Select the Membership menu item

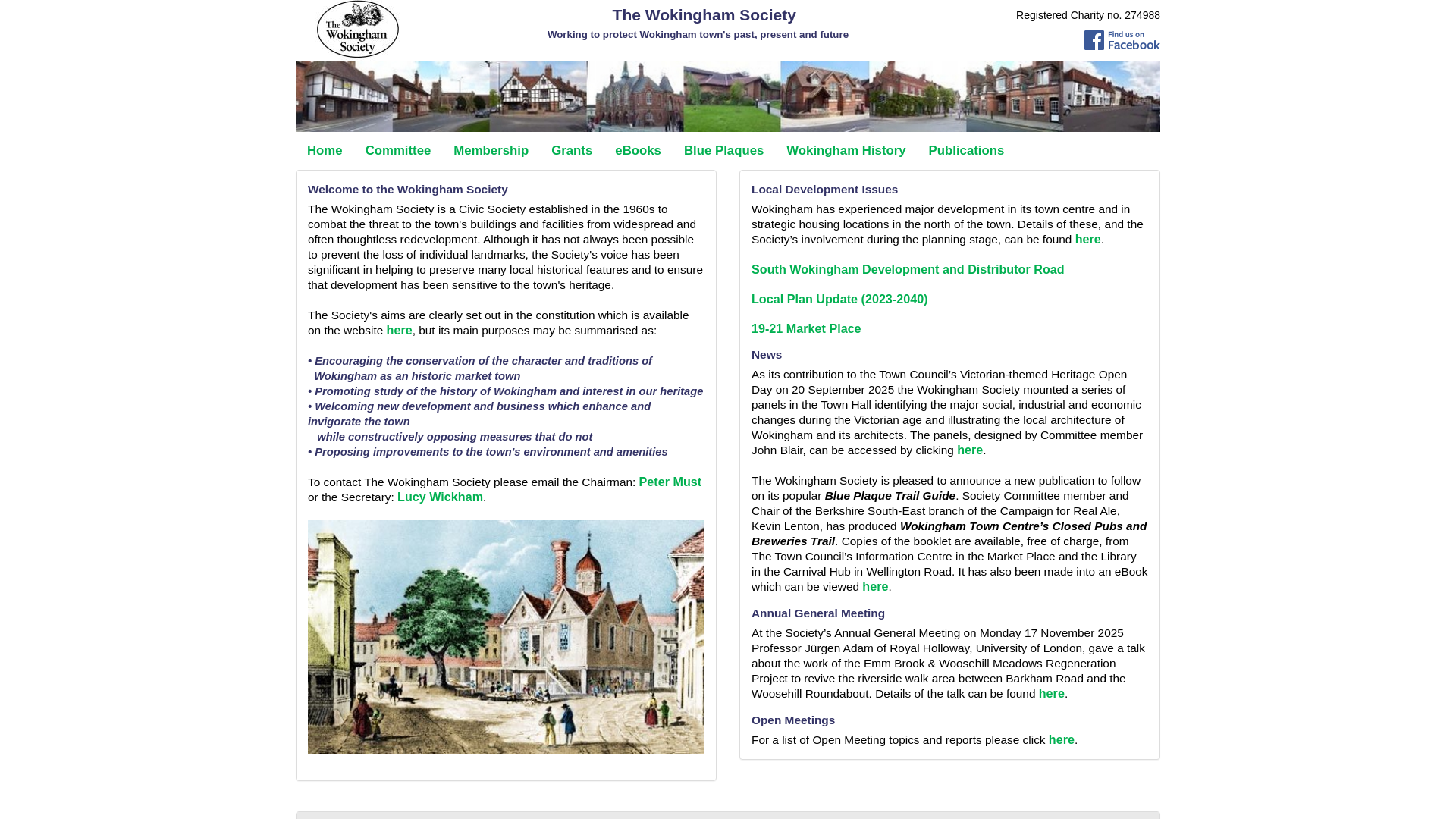coord(491,151)
